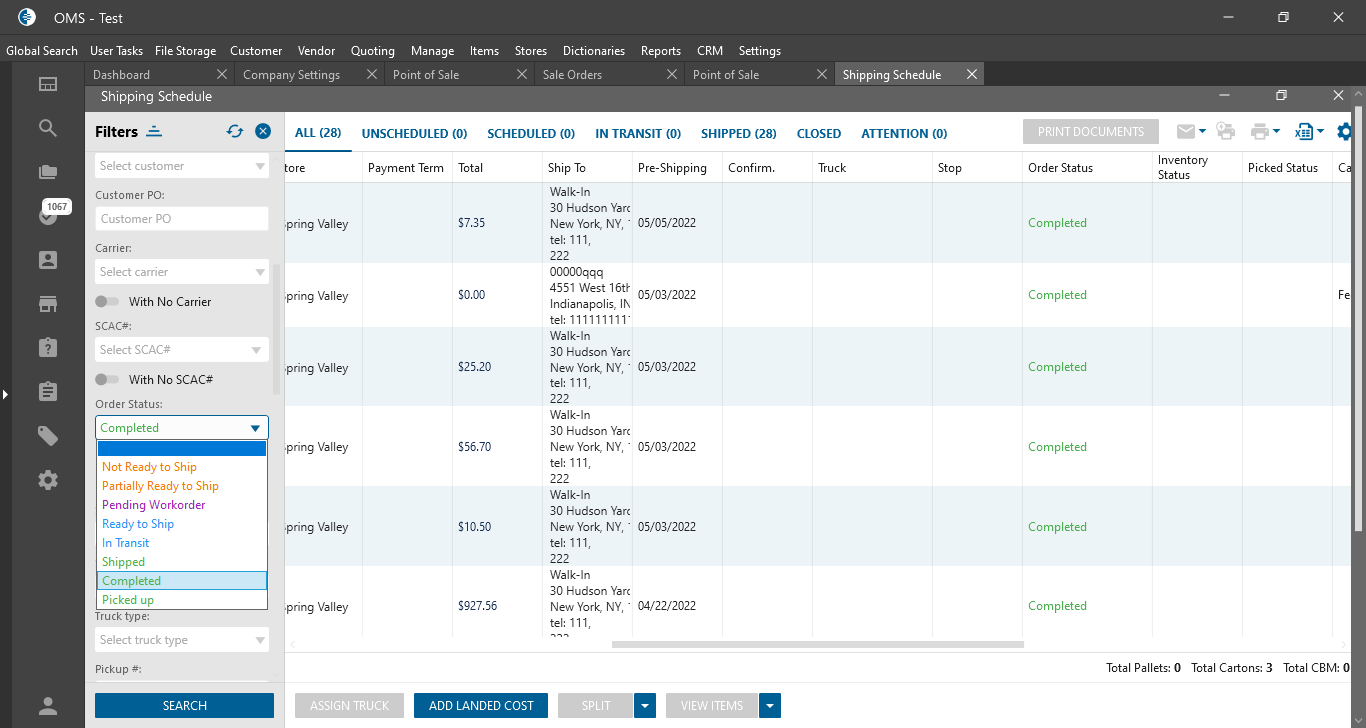This screenshot has height=728, width=1366.
Task: Open the storefront icon in the sidebar
Action: pyautogui.click(x=48, y=304)
